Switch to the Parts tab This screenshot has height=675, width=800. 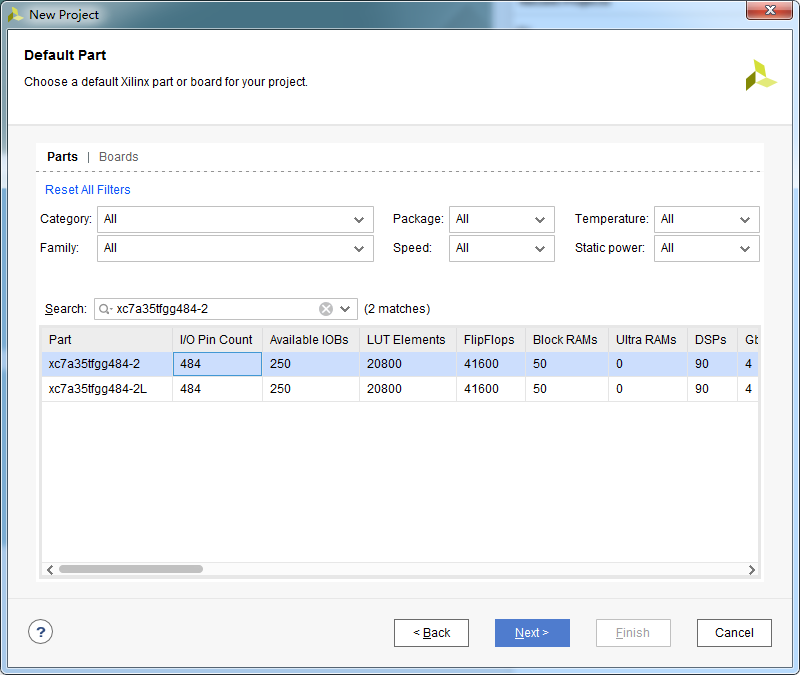(62, 156)
